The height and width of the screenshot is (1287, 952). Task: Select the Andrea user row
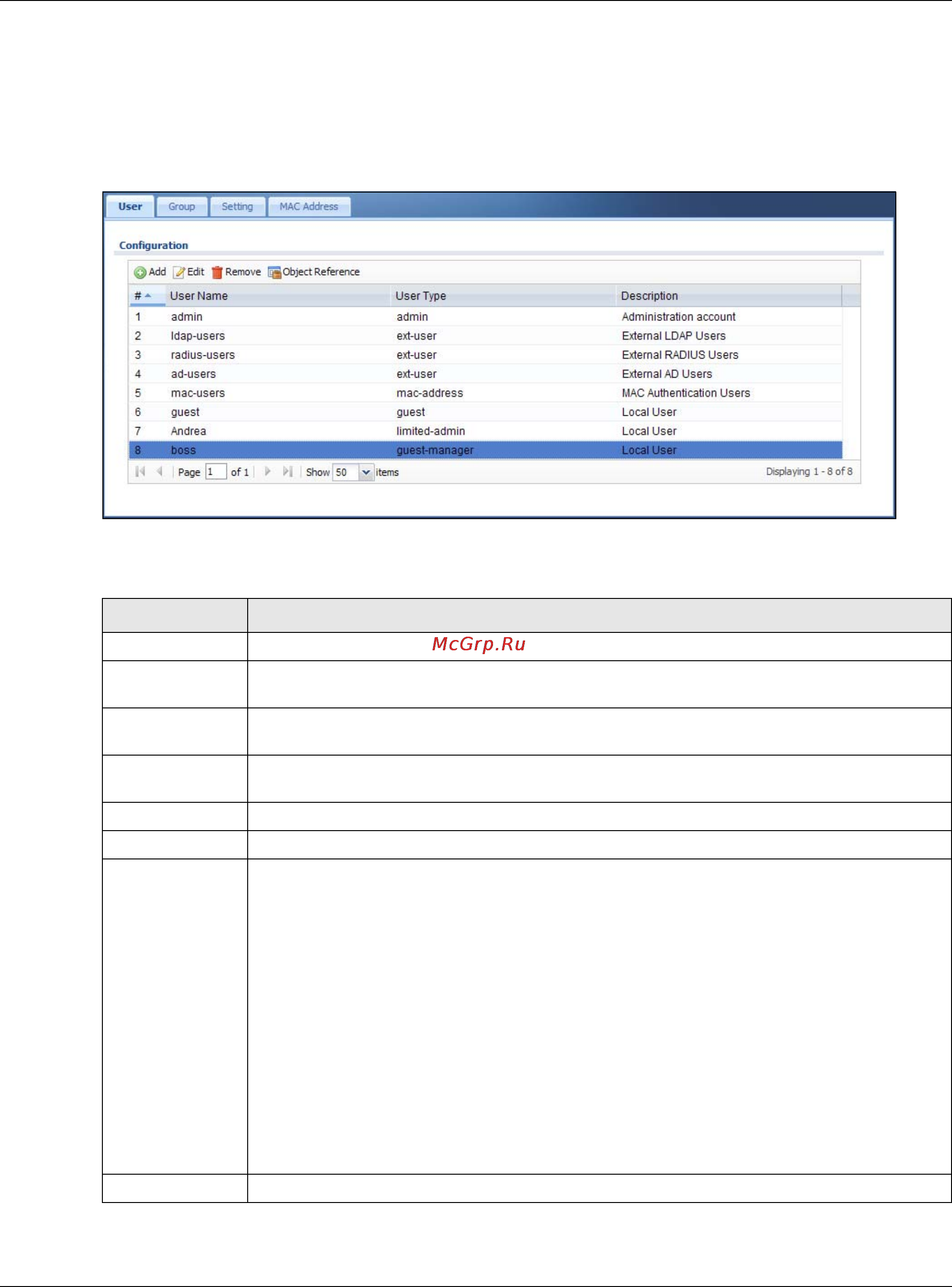coord(485,430)
